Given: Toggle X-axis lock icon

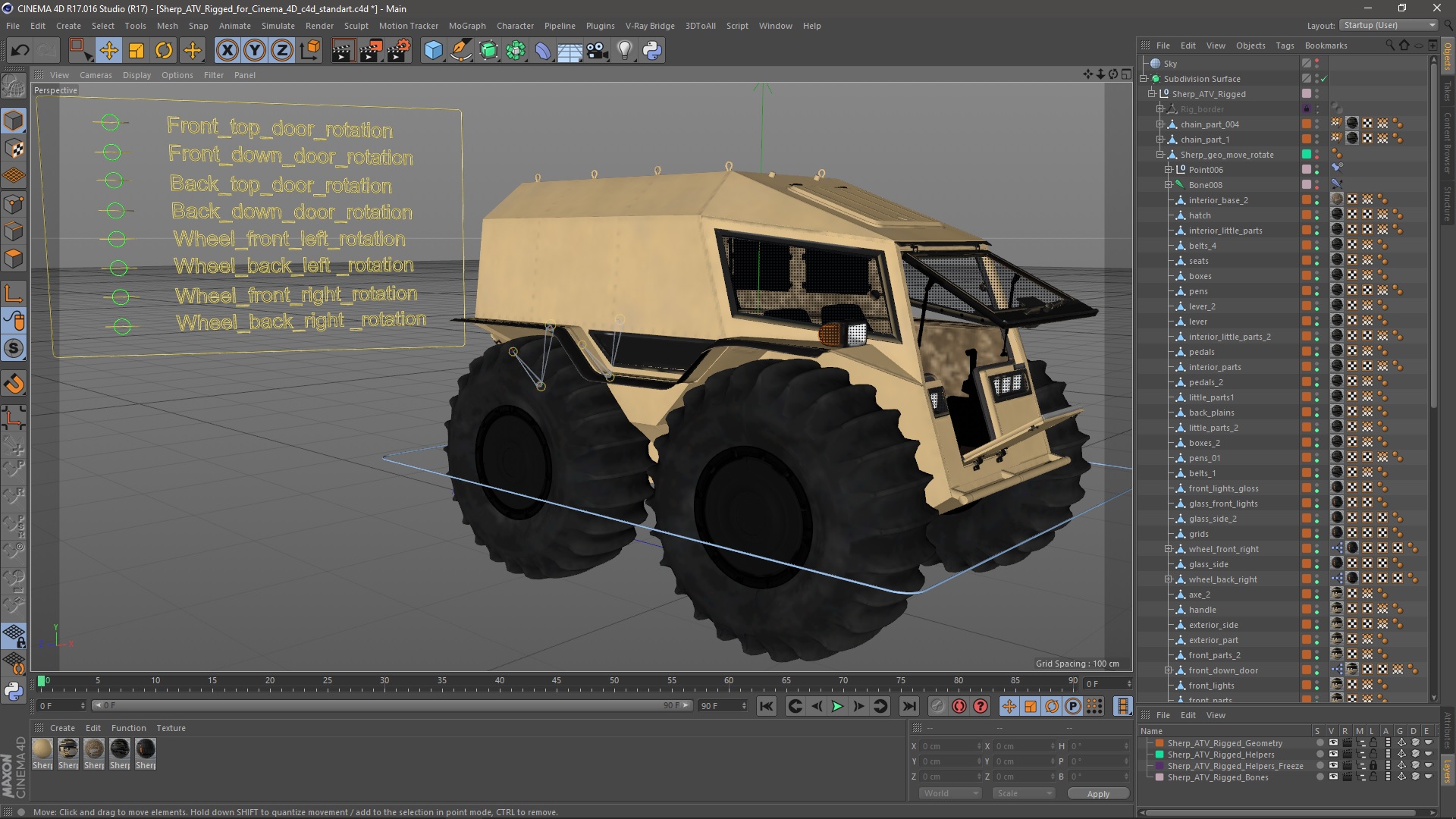Looking at the screenshot, I should click(227, 51).
